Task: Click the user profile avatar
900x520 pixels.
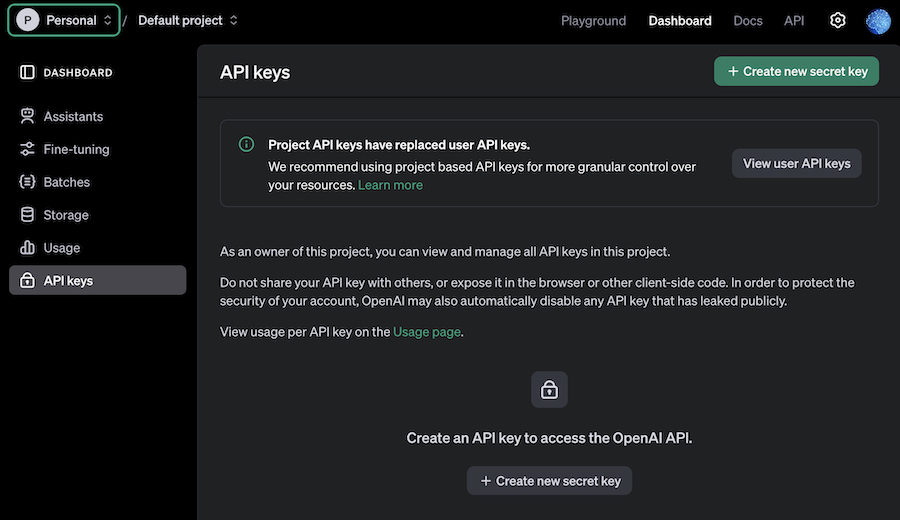Action: coord(878,21)
